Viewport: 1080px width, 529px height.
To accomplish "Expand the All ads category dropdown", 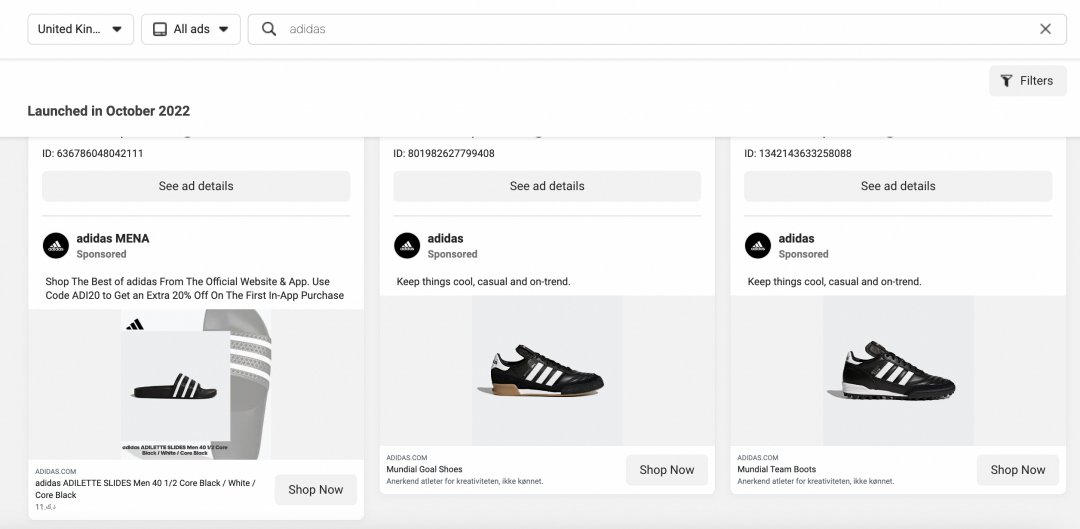I will point(190,29).
